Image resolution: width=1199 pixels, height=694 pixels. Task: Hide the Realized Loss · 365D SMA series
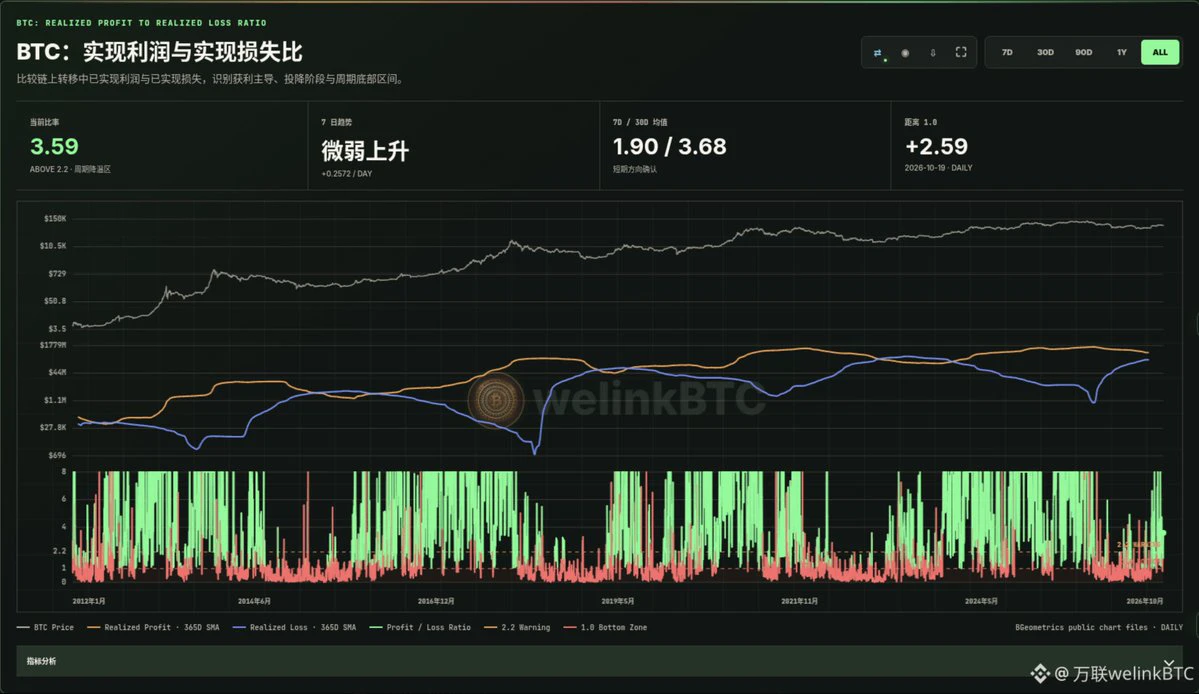coord(294,628)
